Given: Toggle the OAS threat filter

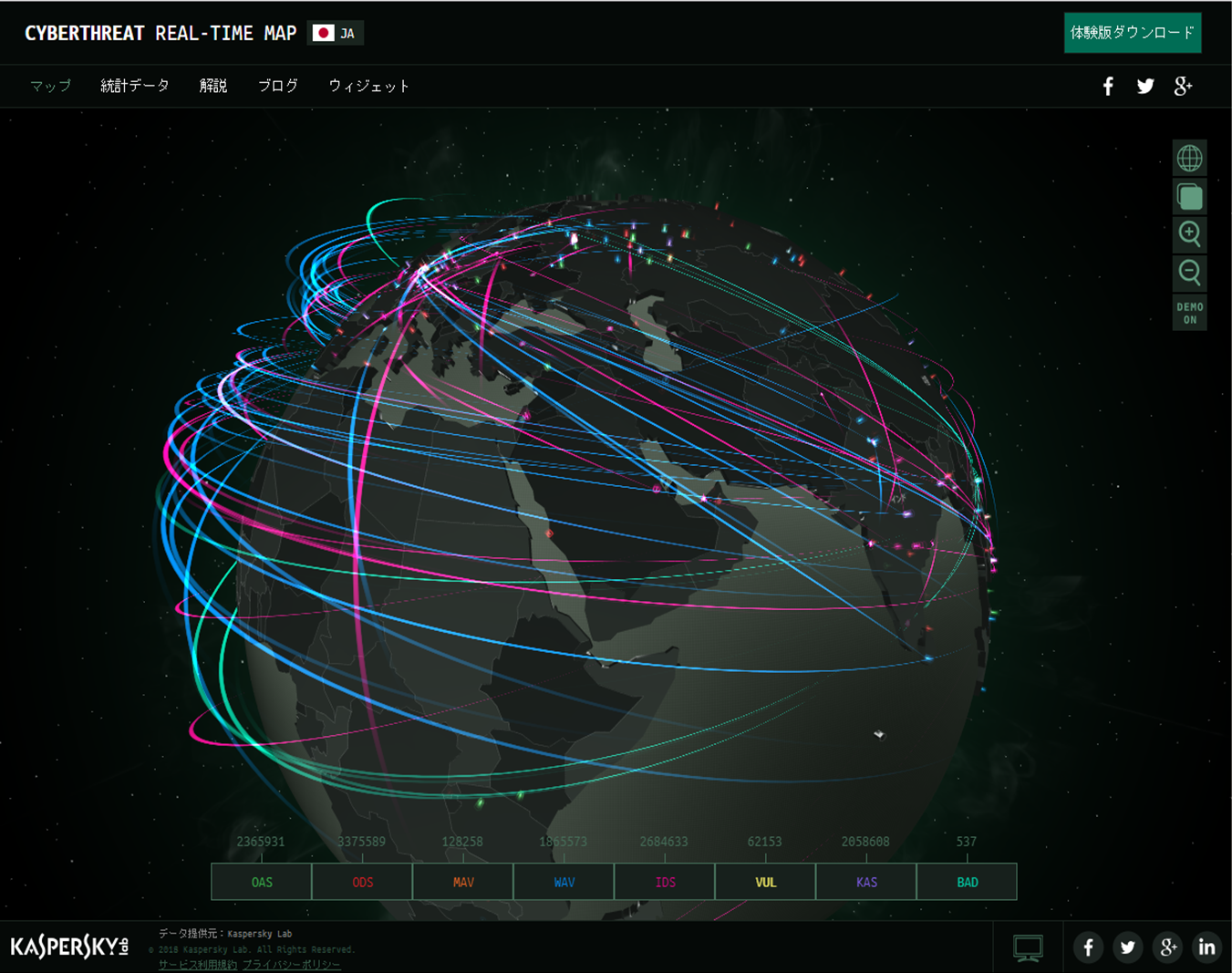Looking at the screenshot, I should pos(262,882).
